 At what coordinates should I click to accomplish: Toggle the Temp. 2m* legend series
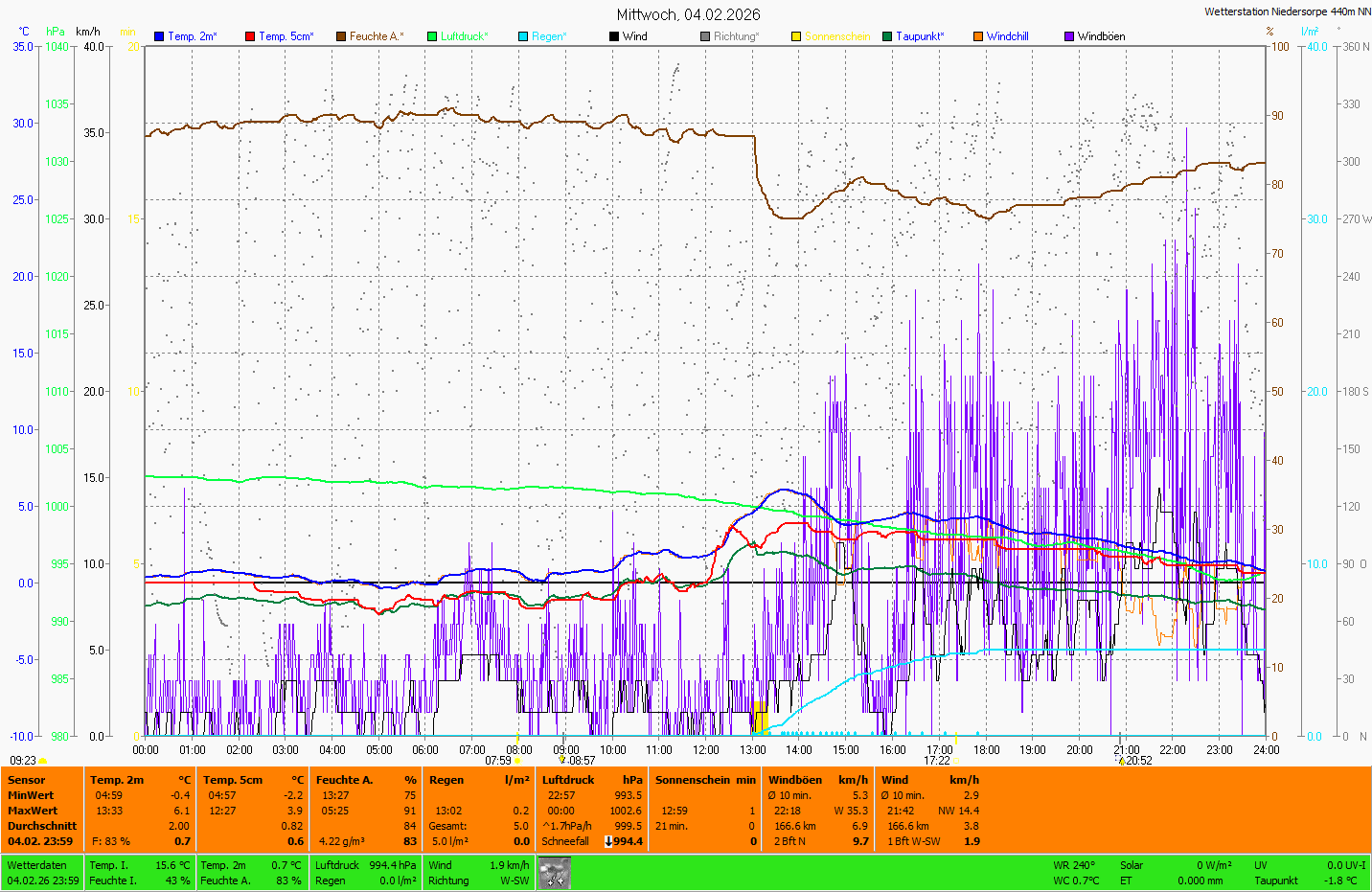click(192, 36)
